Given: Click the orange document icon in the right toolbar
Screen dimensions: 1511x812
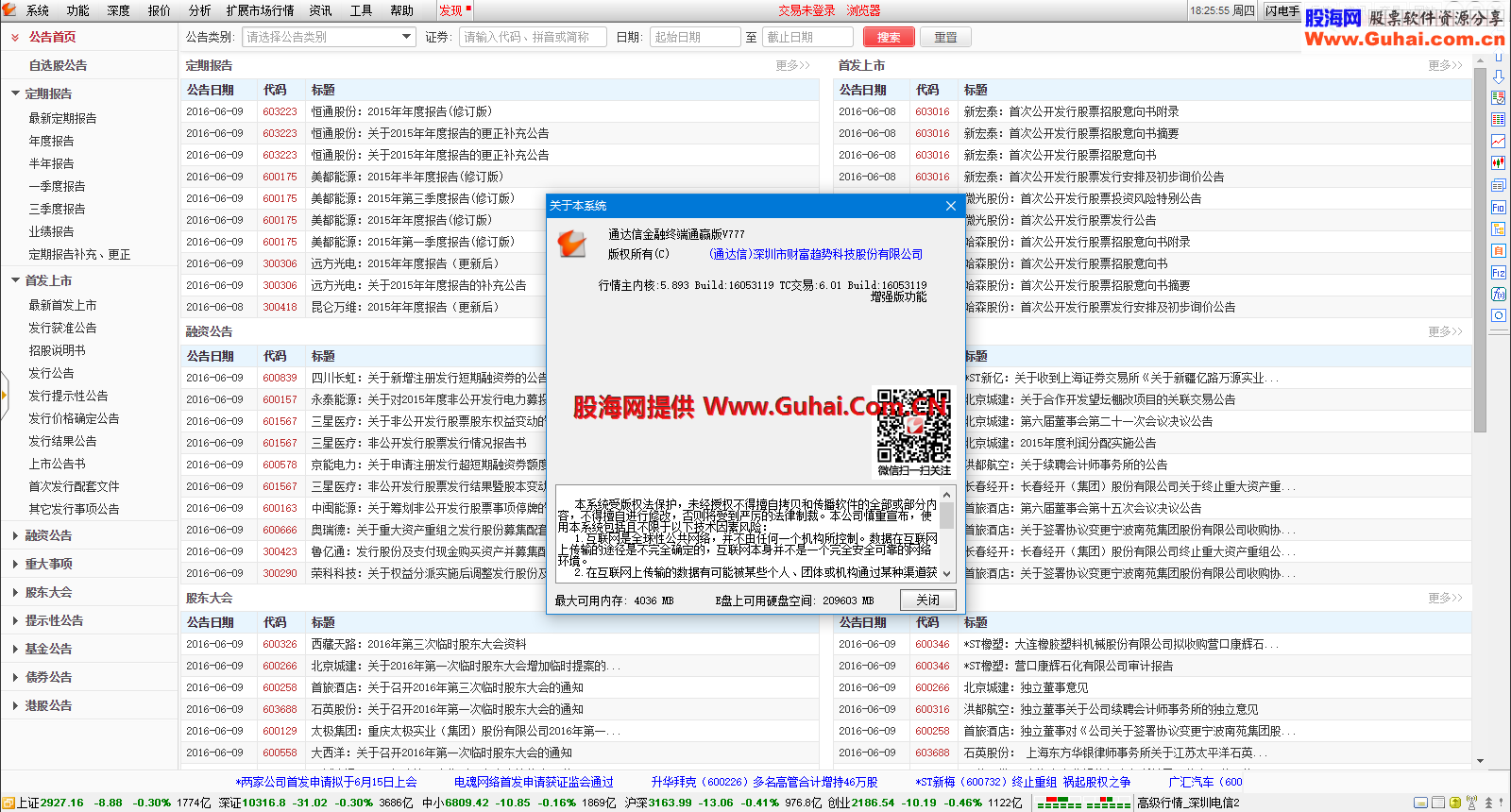Looking at the screenshot, I should click(x=1498, y=250).
